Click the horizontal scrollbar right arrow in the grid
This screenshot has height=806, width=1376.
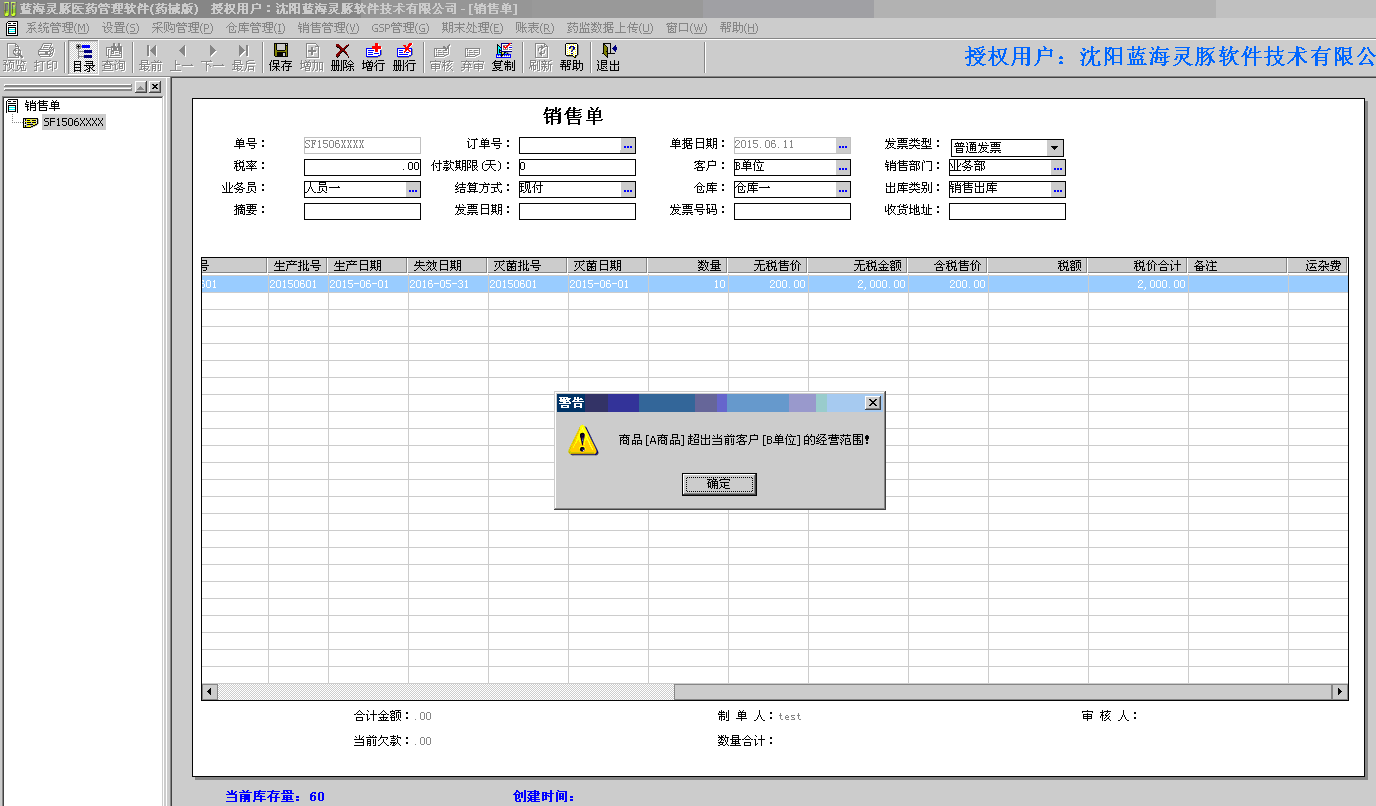(1339, 692)
